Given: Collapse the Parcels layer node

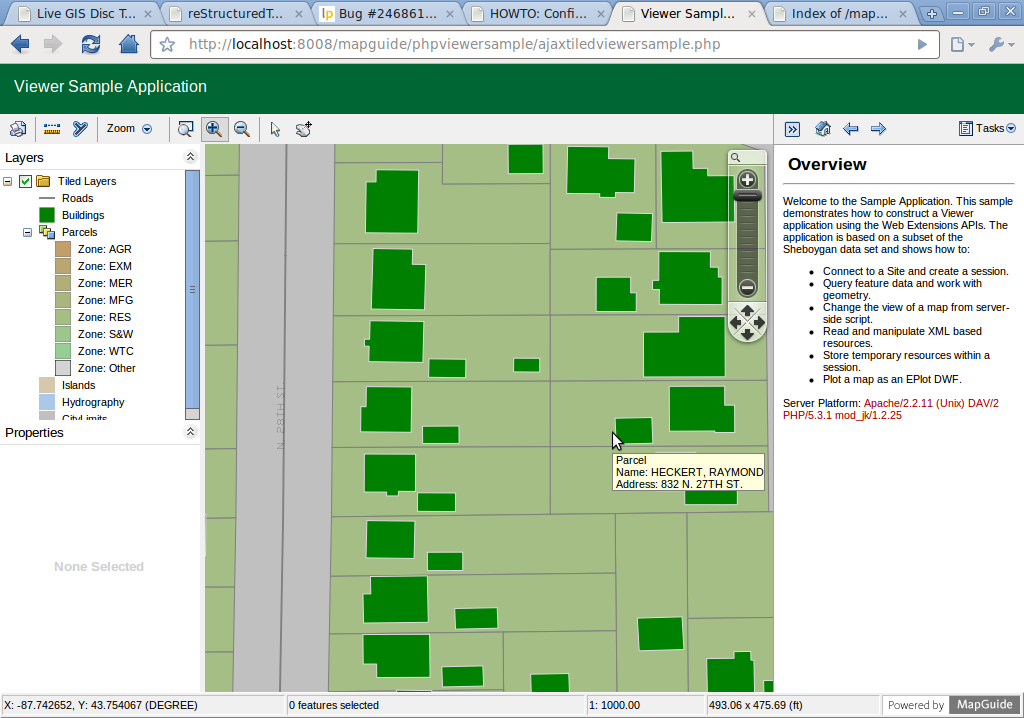Looking at the screenshot, I should click(x=28, y=232).
